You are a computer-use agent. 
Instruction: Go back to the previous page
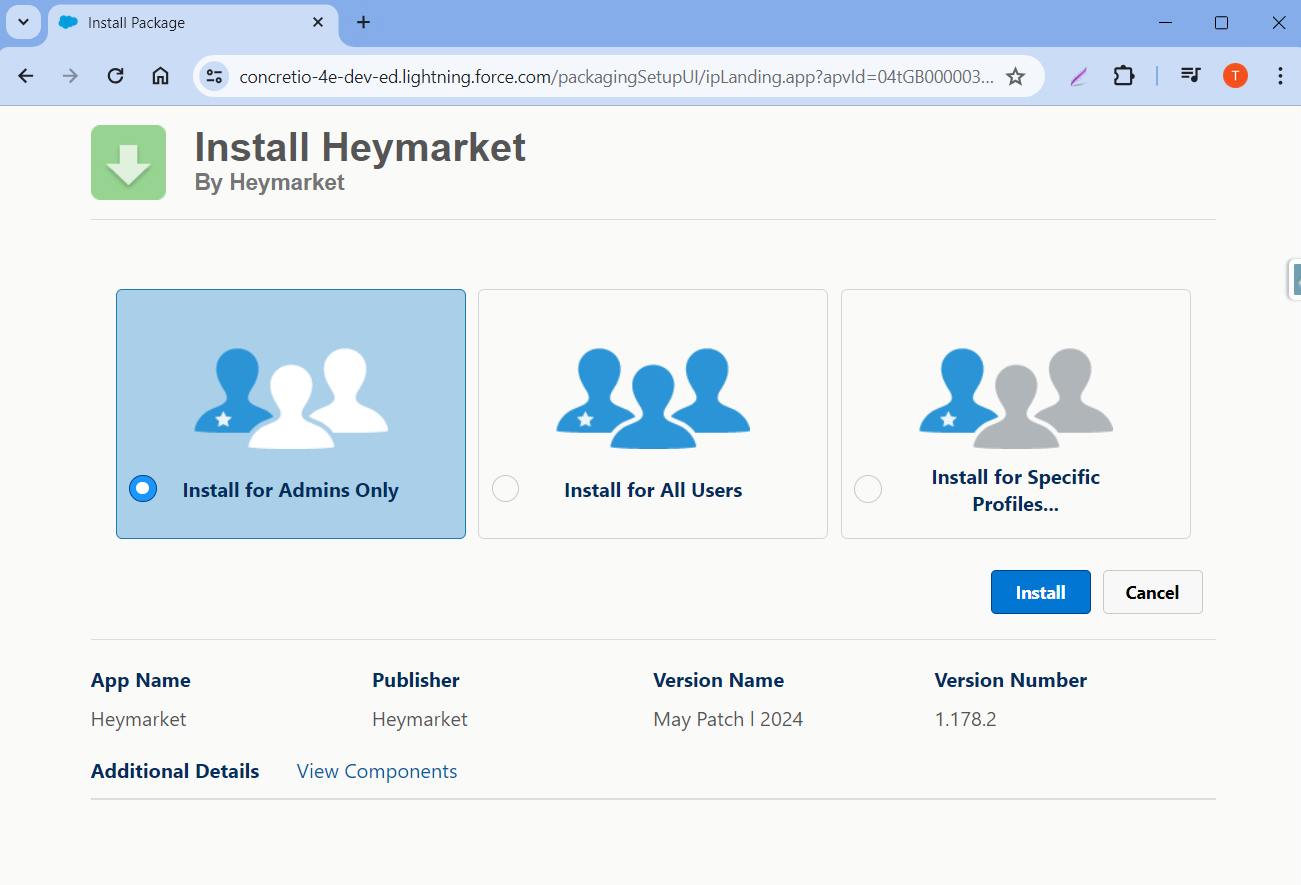[x=26, y=76]
